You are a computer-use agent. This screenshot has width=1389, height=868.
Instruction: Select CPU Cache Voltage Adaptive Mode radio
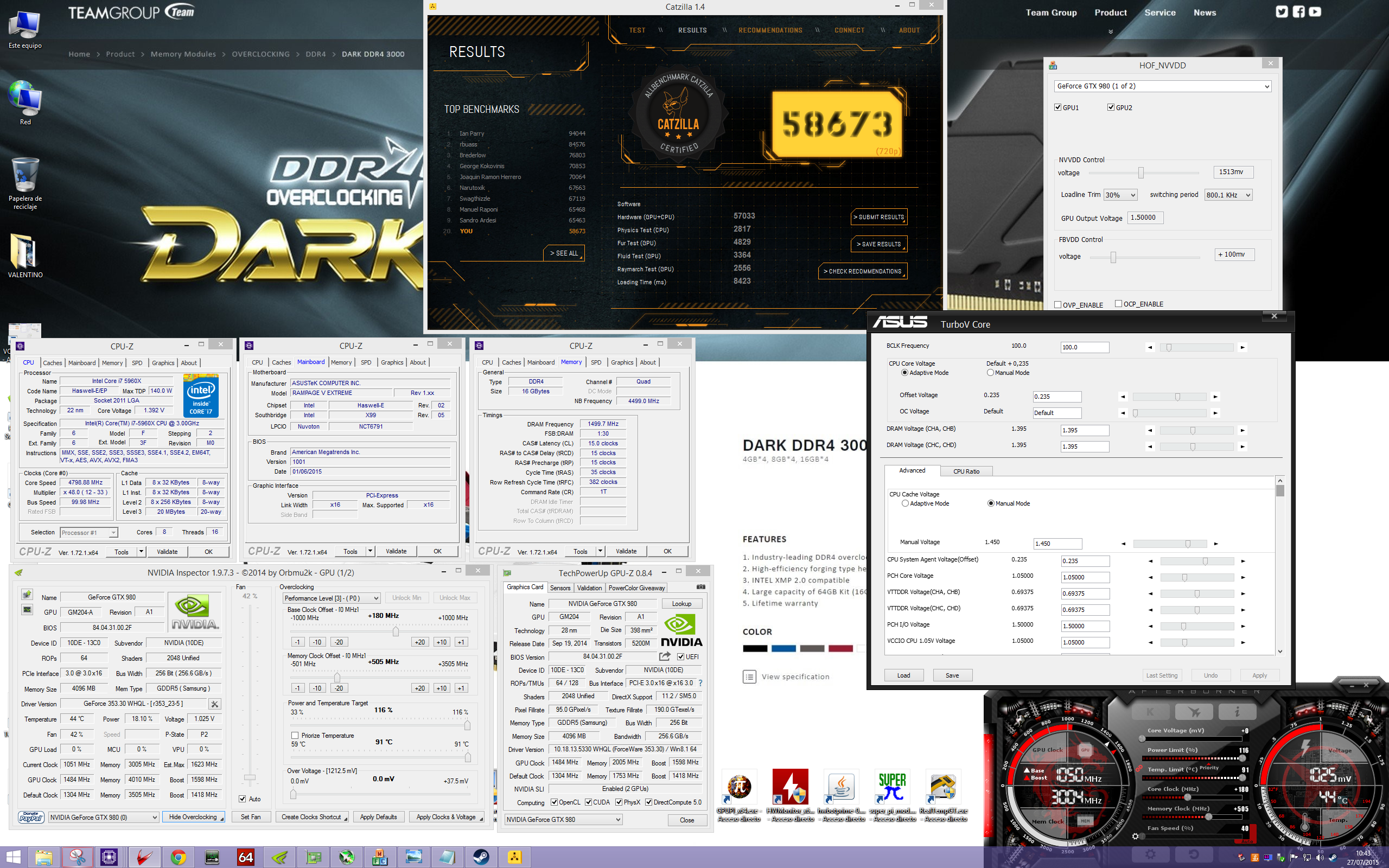pos(905,503)
